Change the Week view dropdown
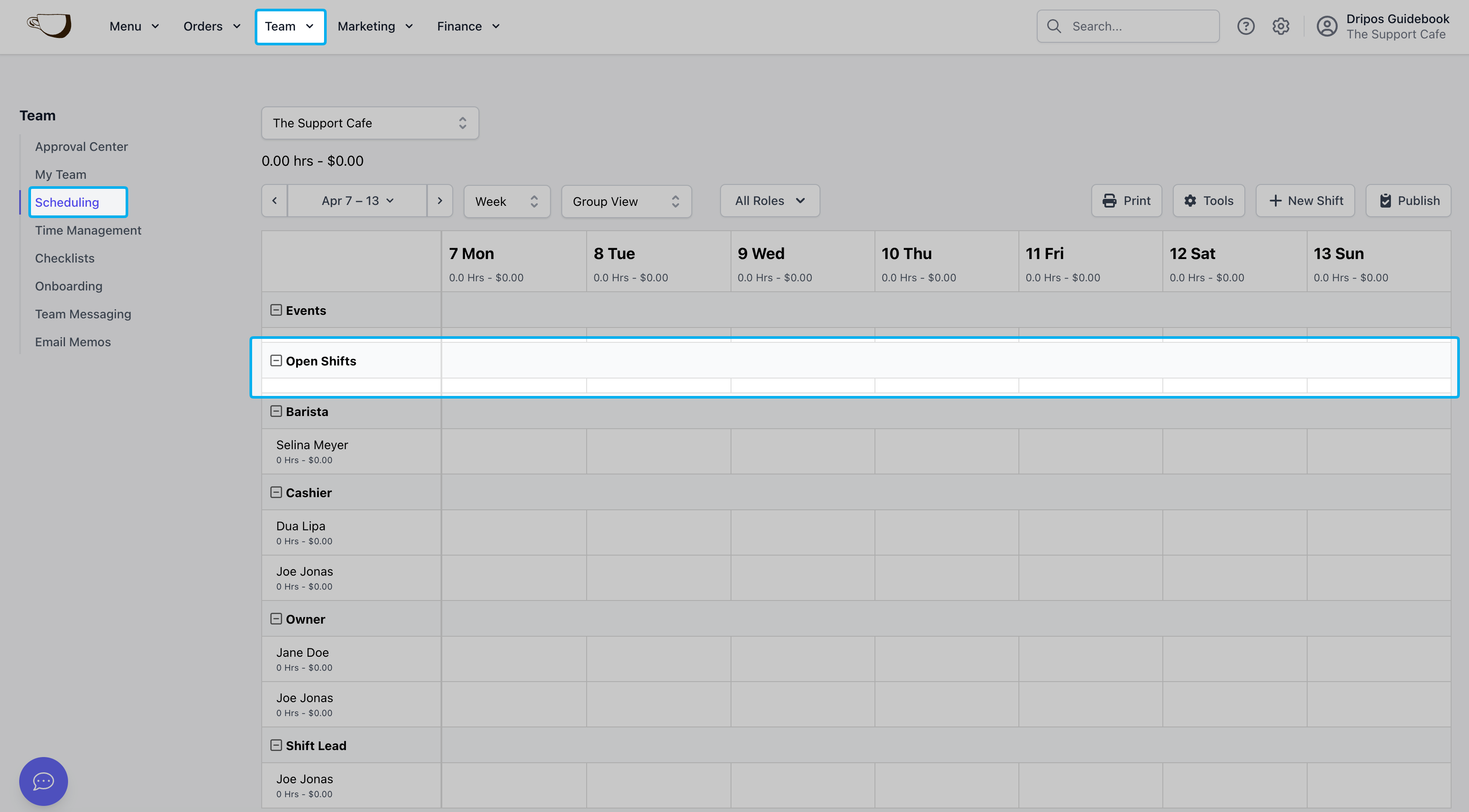Image resolution: width=1469 pixels, height=812 pixels. point(507,201)
